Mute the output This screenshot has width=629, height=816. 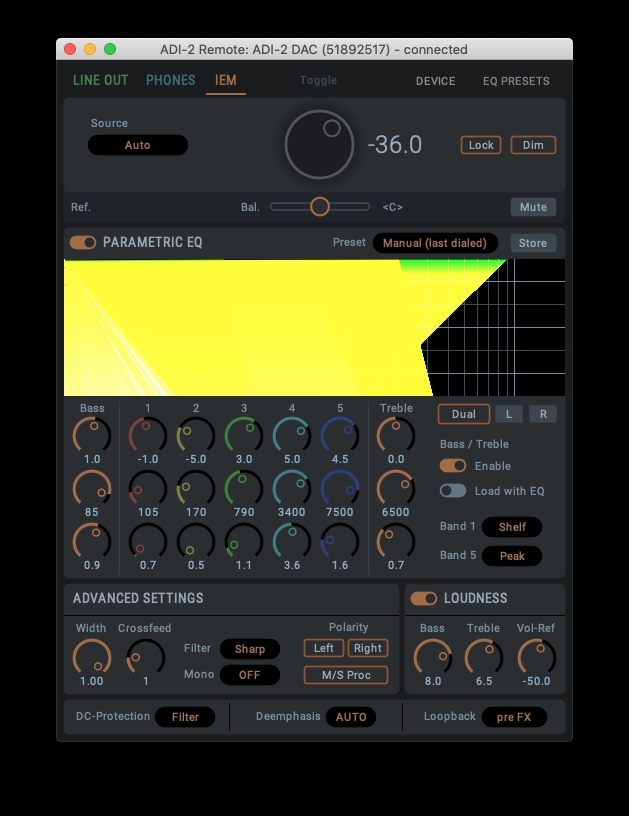point(533,207)
